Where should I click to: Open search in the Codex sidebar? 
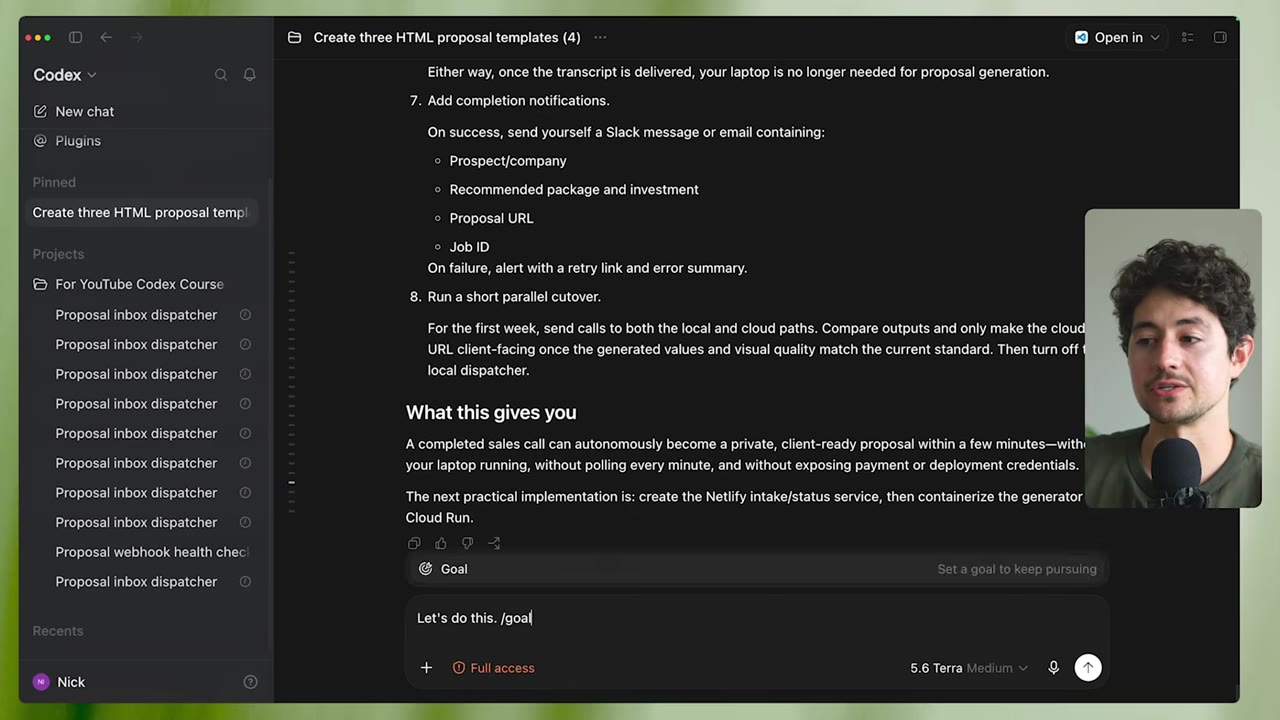pos(221,75)
